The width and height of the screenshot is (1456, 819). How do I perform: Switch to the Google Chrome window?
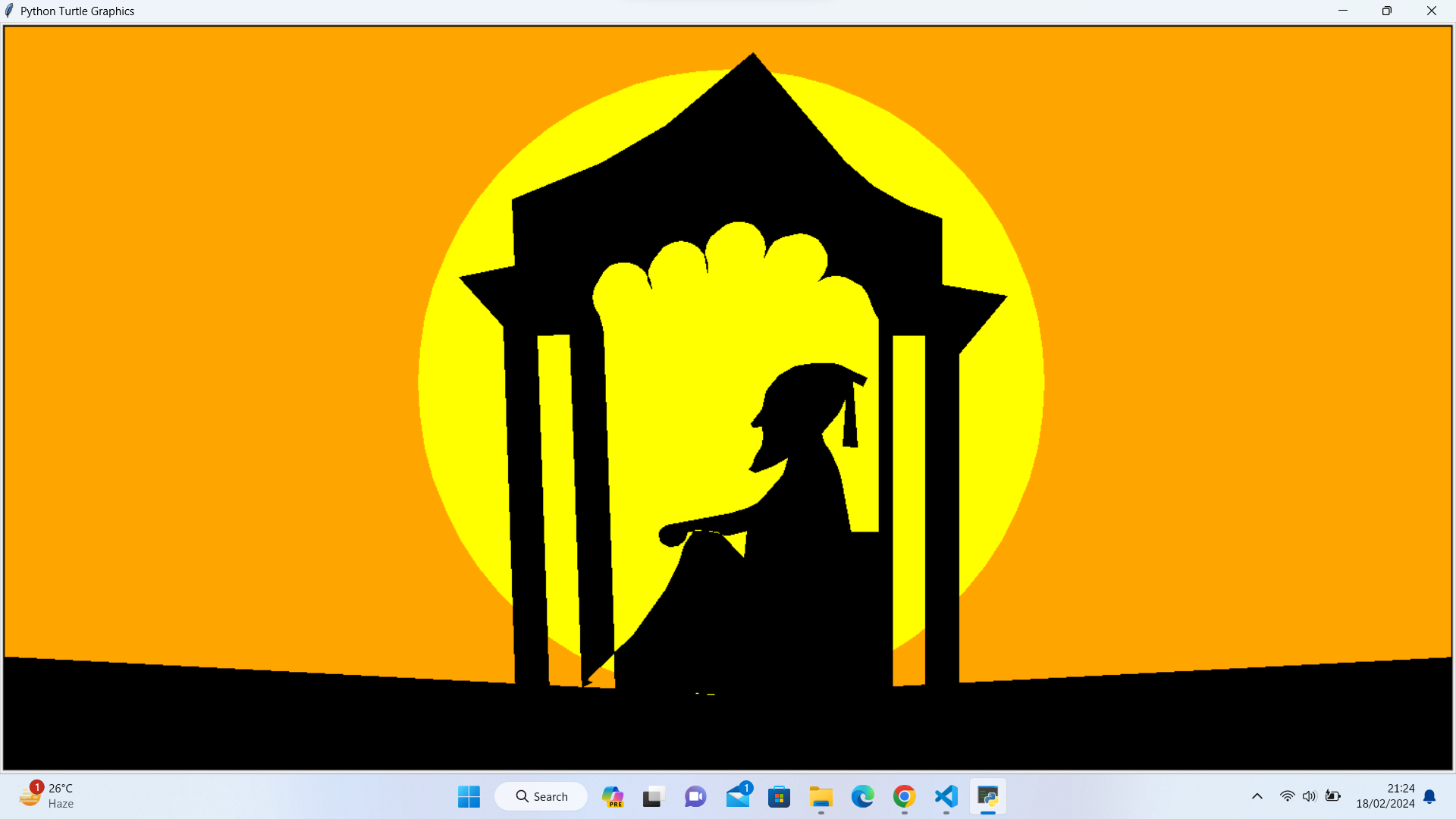click(904, 796)
